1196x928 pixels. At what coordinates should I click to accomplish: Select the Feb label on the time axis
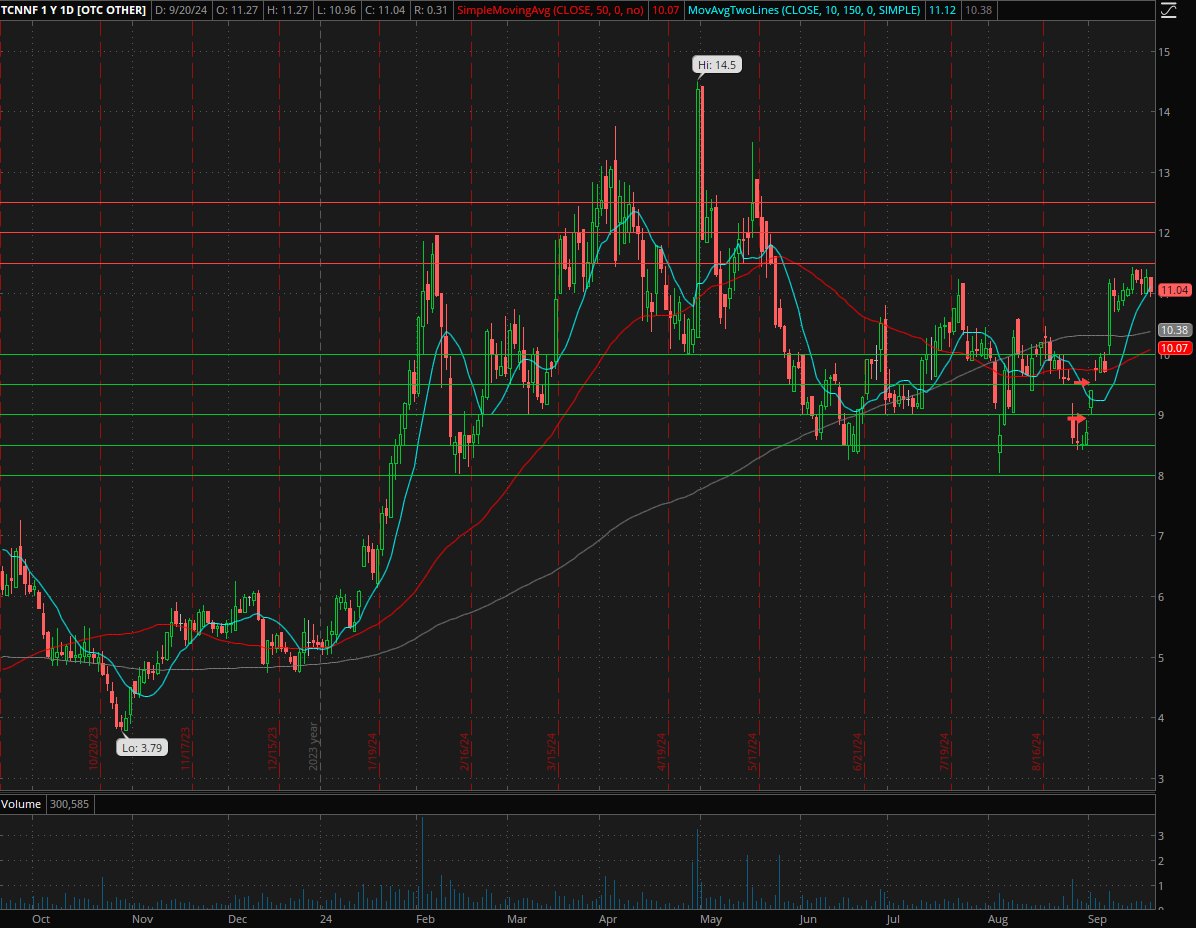pos(425,918)
